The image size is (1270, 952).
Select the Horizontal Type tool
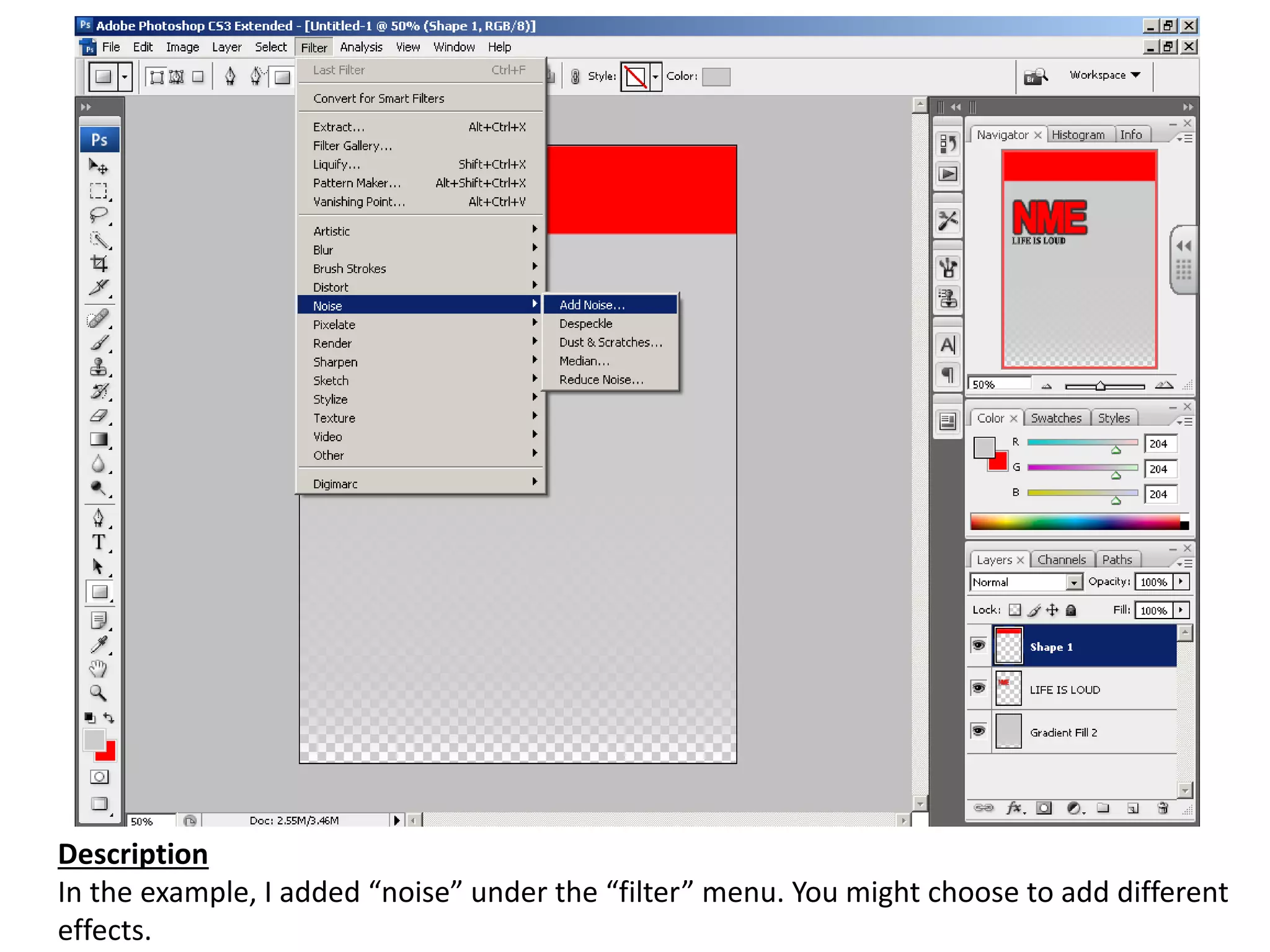(x=98, y=542)
